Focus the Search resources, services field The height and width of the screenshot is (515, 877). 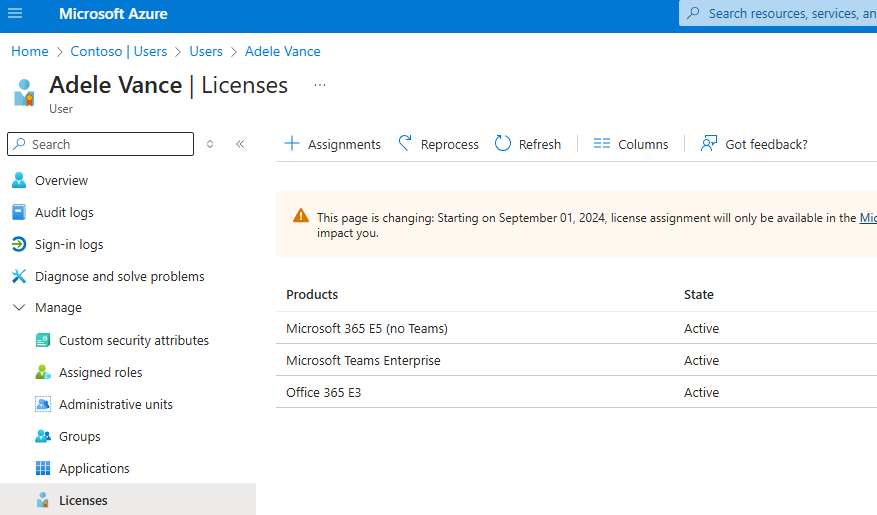pos(778,13)
